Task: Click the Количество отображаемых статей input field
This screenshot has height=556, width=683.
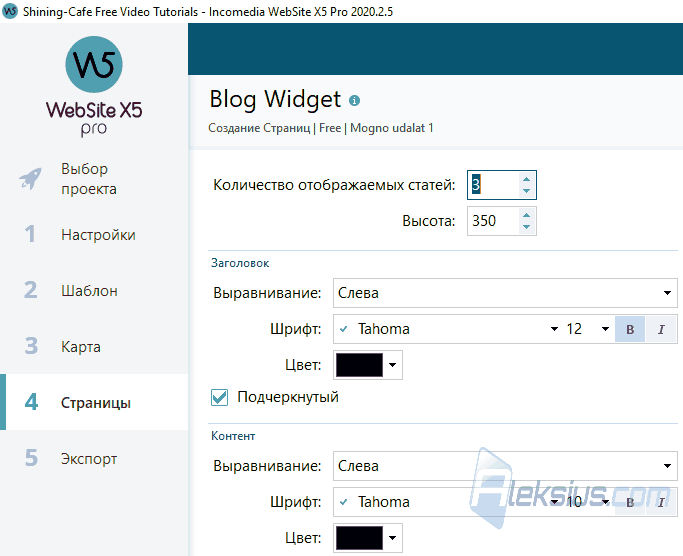Action: point(494,185)
